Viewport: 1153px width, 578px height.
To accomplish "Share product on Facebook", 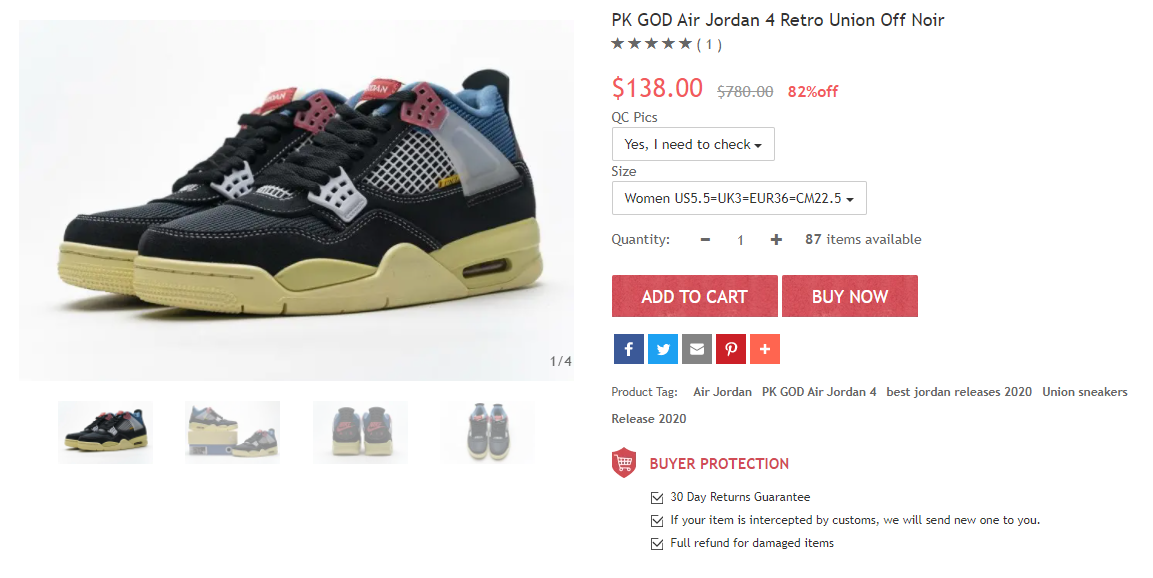I will click(x=629, y=349).
